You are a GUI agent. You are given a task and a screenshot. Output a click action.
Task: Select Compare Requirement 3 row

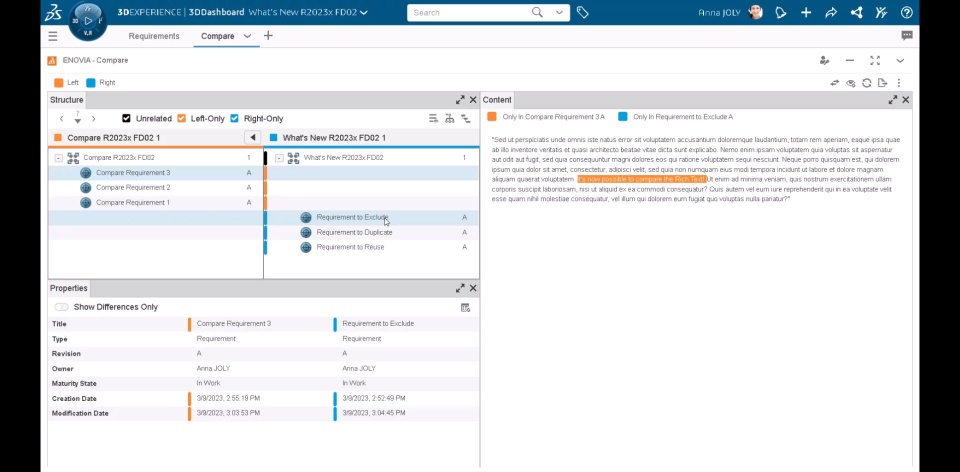156,173
